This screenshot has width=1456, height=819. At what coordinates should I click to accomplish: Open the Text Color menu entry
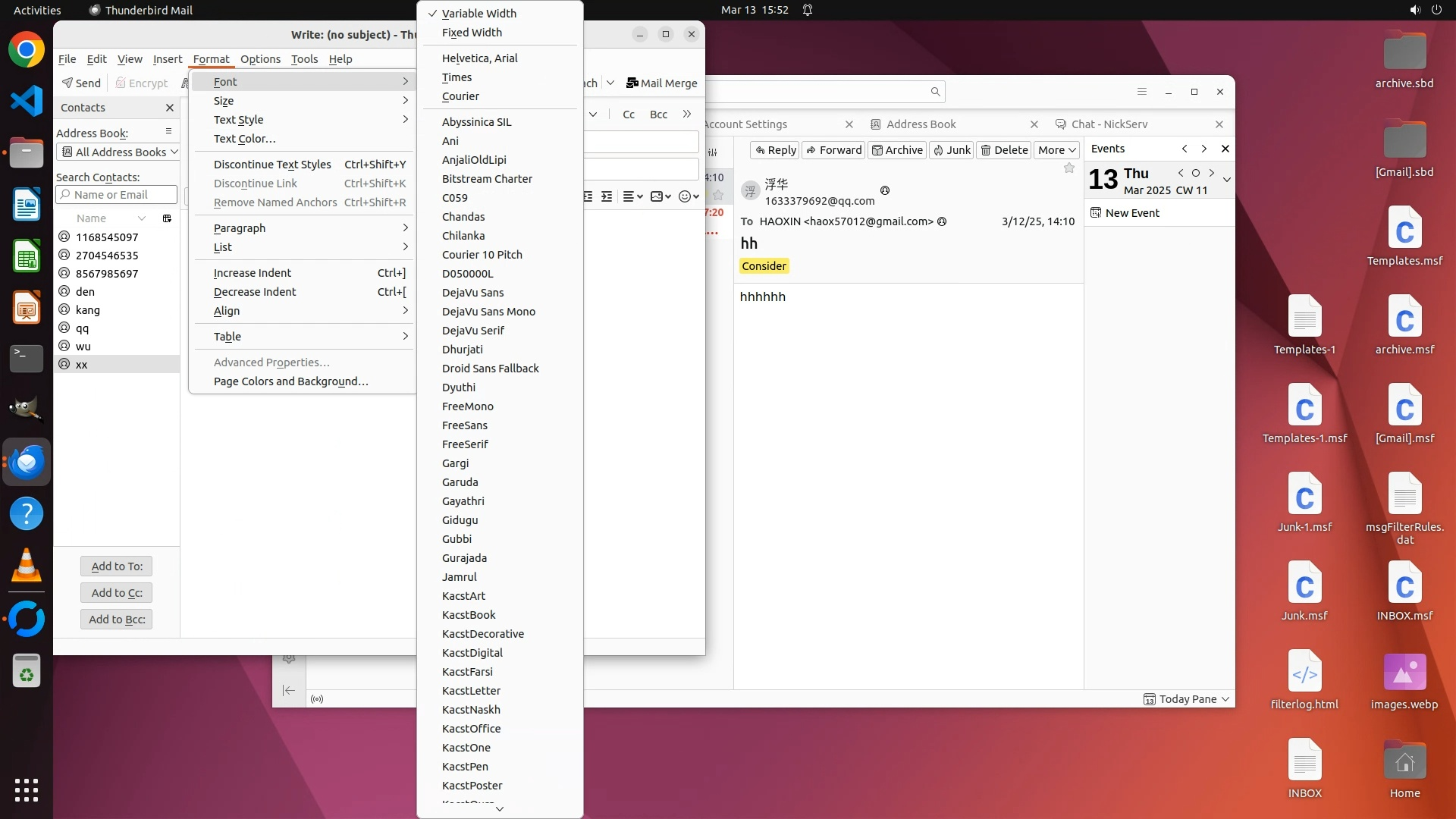[x=244, y=139]
